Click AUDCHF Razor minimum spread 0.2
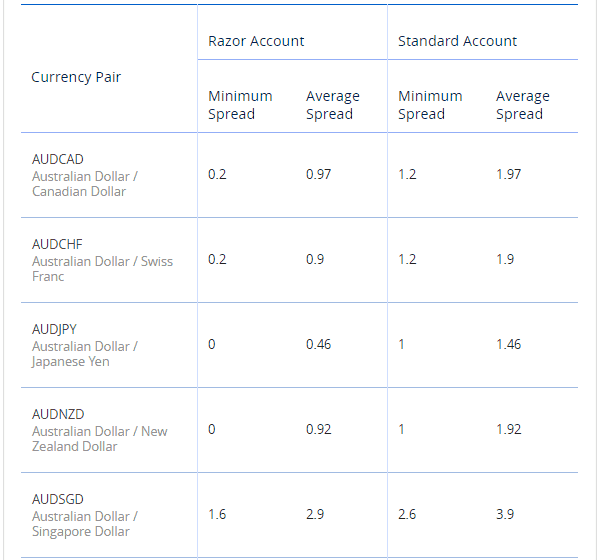Image resolution: width=603 pixels, height=560 pixels. point(217,260)
